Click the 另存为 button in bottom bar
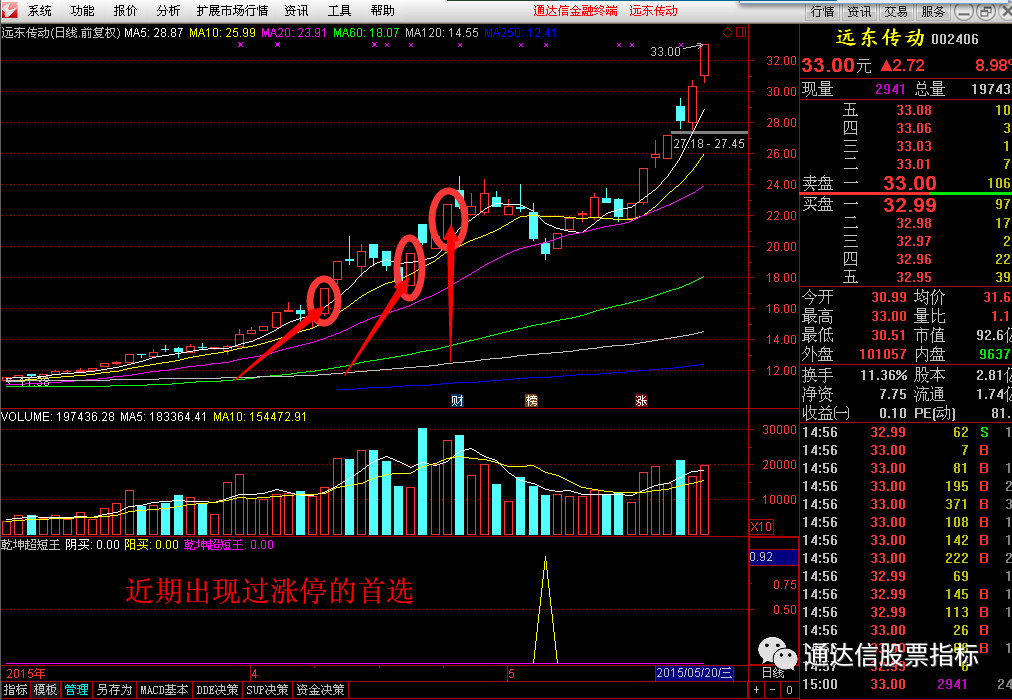 point(114,690)
